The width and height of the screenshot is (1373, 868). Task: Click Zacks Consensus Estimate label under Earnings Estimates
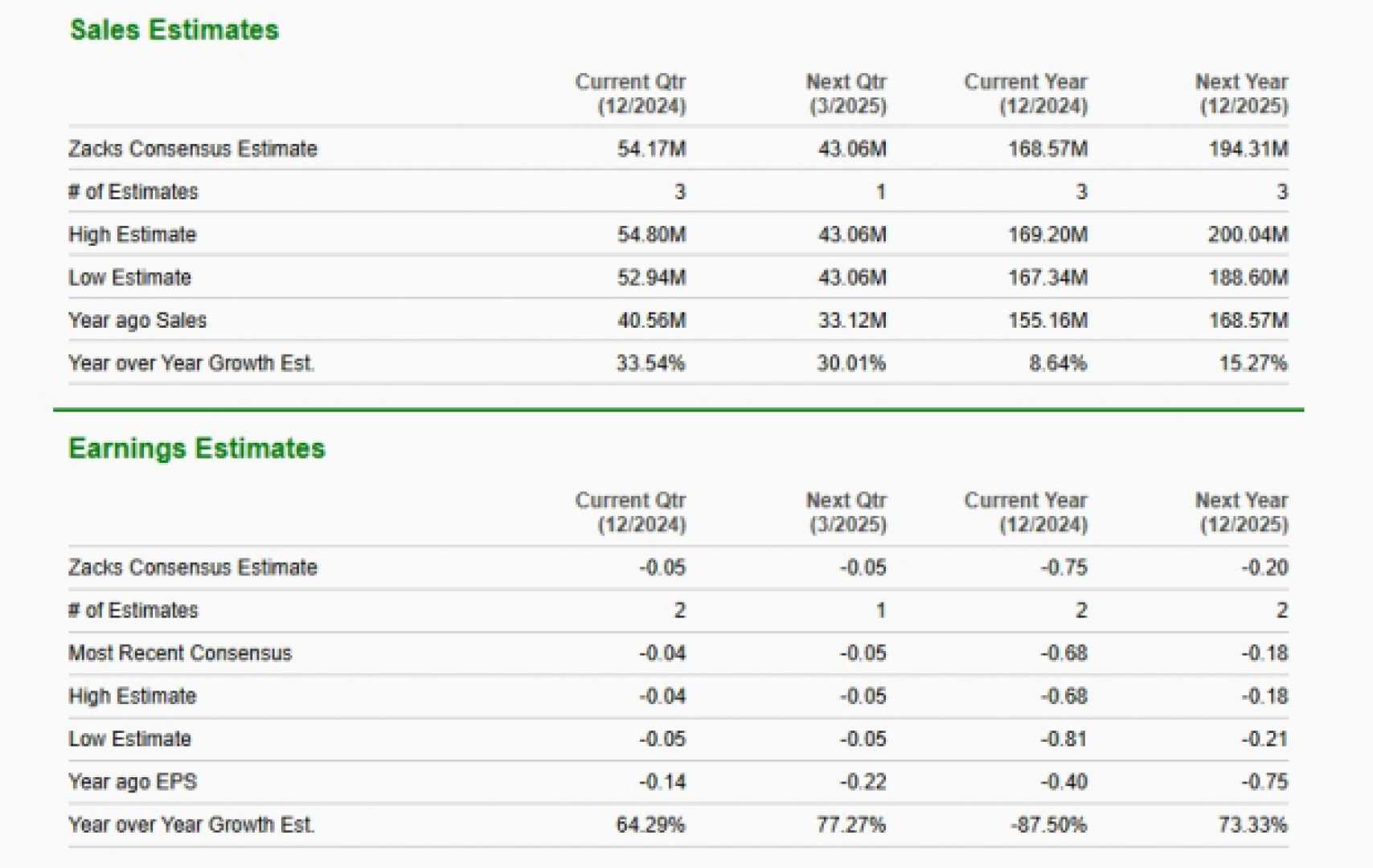coord(193,567)
